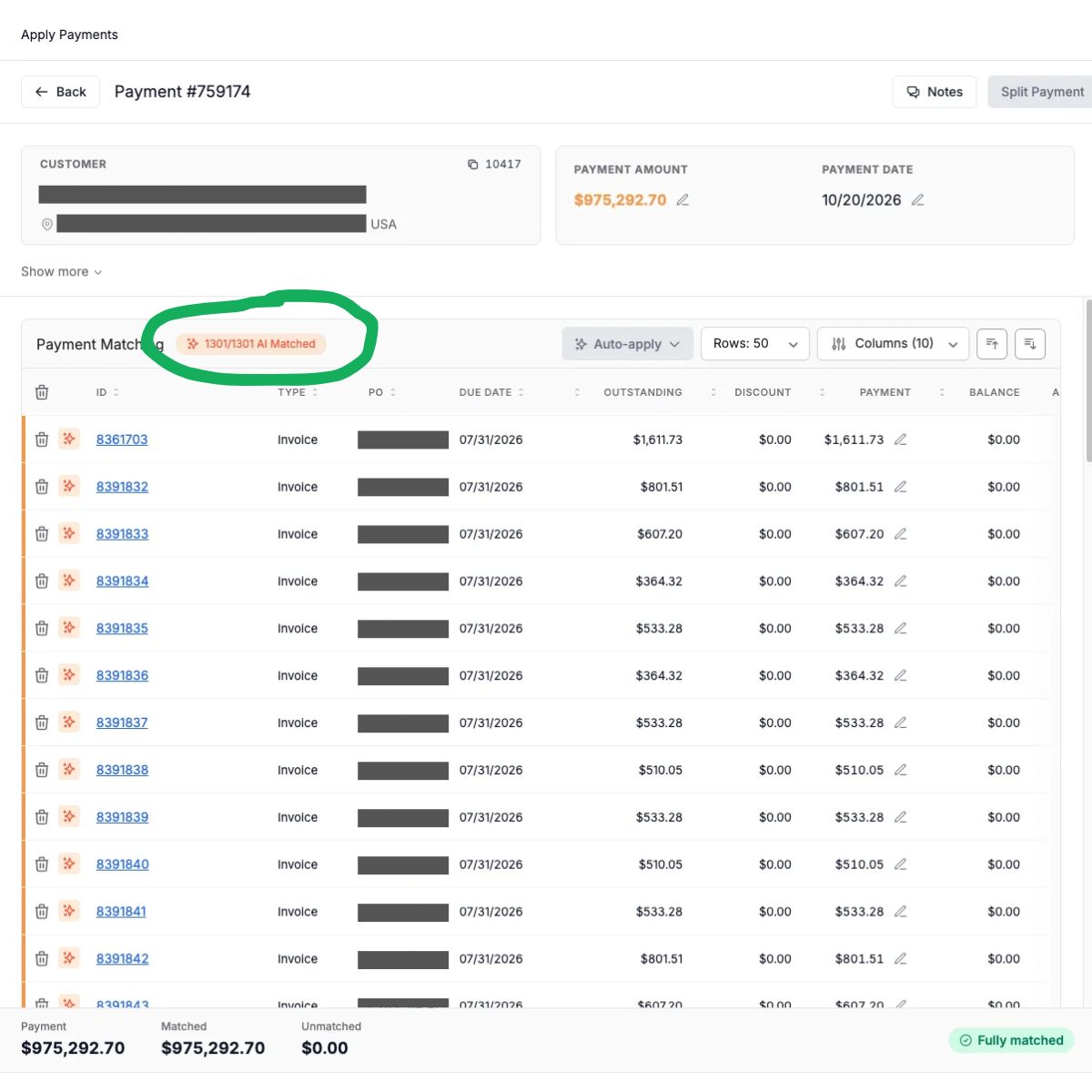Click the sort ascending toolbar icon
Image resolution: width=1092 pixels, height=1092 pixels.
[x=992, y=344]
